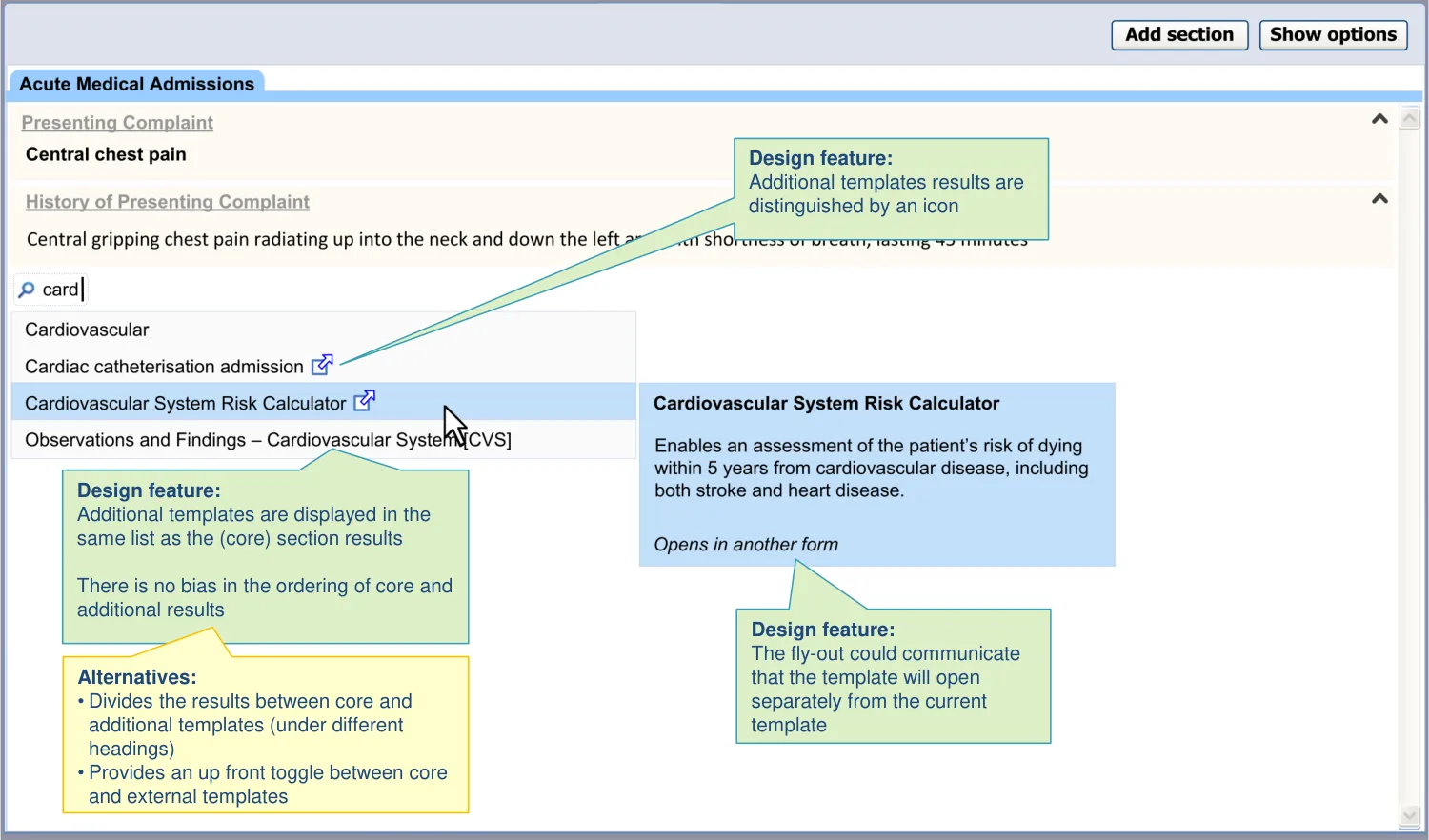Click the Add section button
1429x840 pixels.
click(1179, 35)
